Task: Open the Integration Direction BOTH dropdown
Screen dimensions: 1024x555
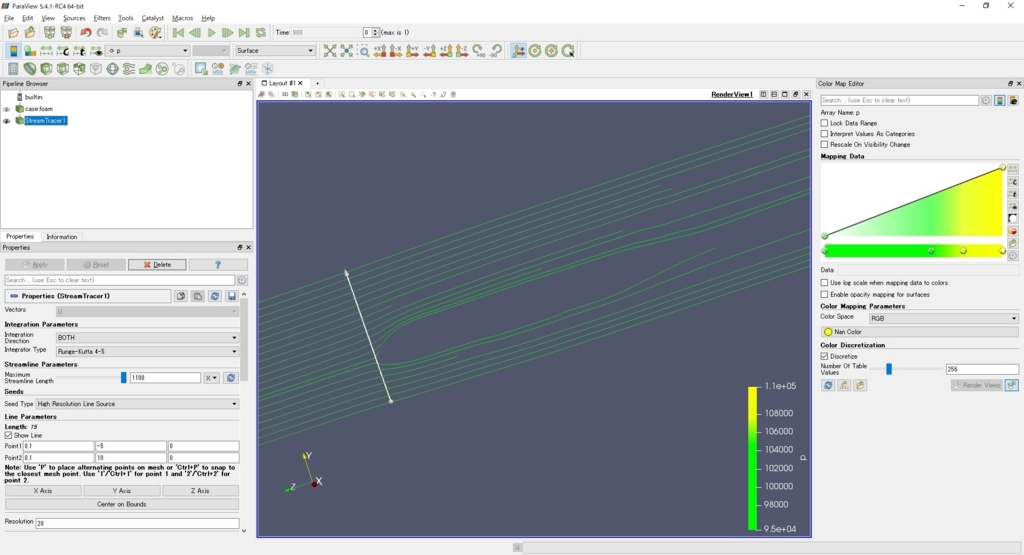Action: coord(147,338)
